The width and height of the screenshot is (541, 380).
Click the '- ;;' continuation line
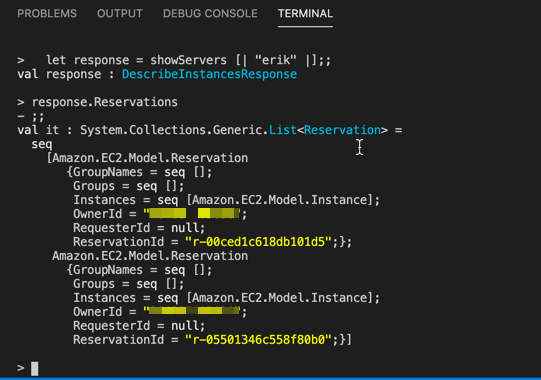point(31,116)
